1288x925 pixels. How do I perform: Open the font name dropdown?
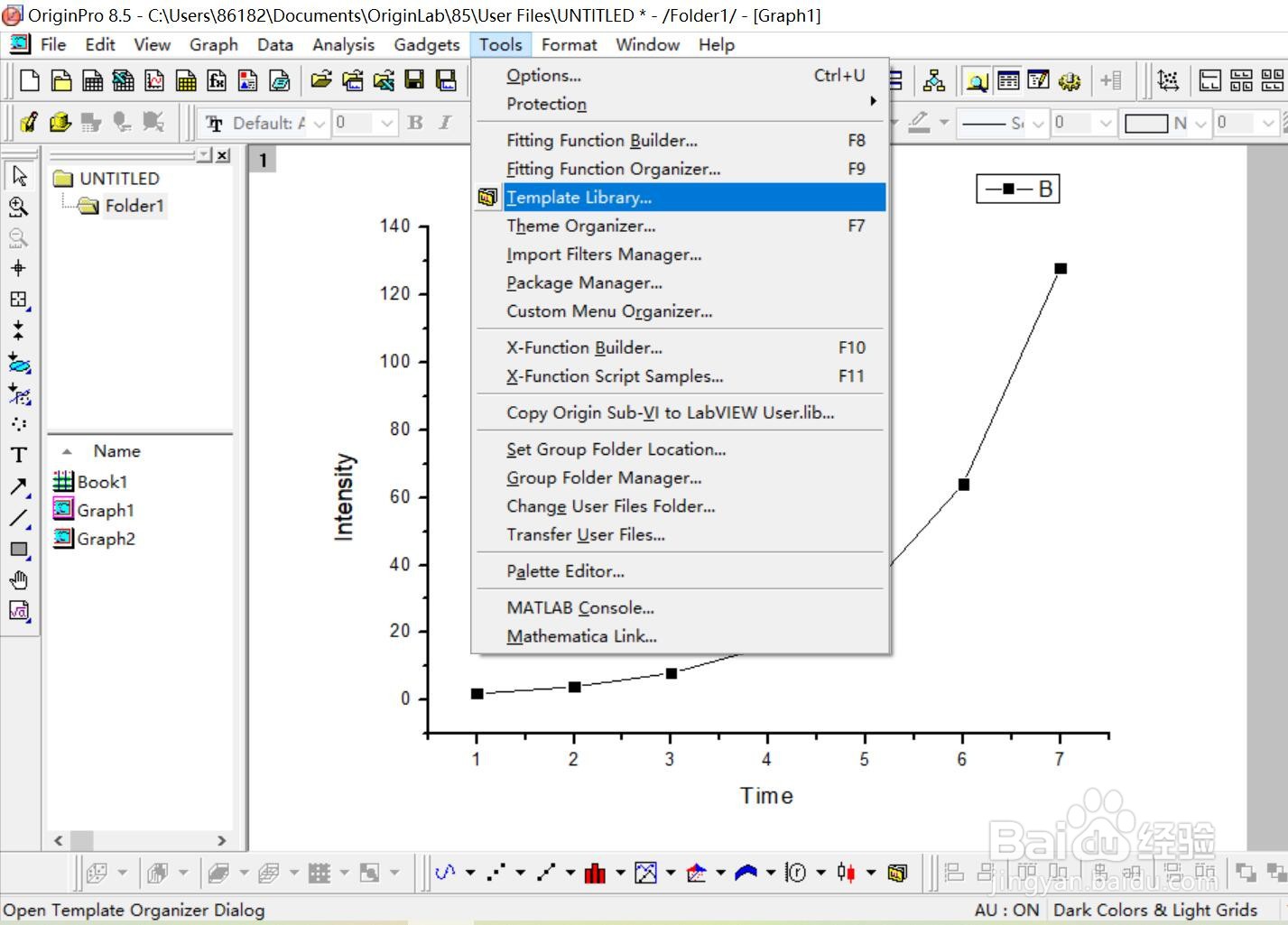pos(320,123)
